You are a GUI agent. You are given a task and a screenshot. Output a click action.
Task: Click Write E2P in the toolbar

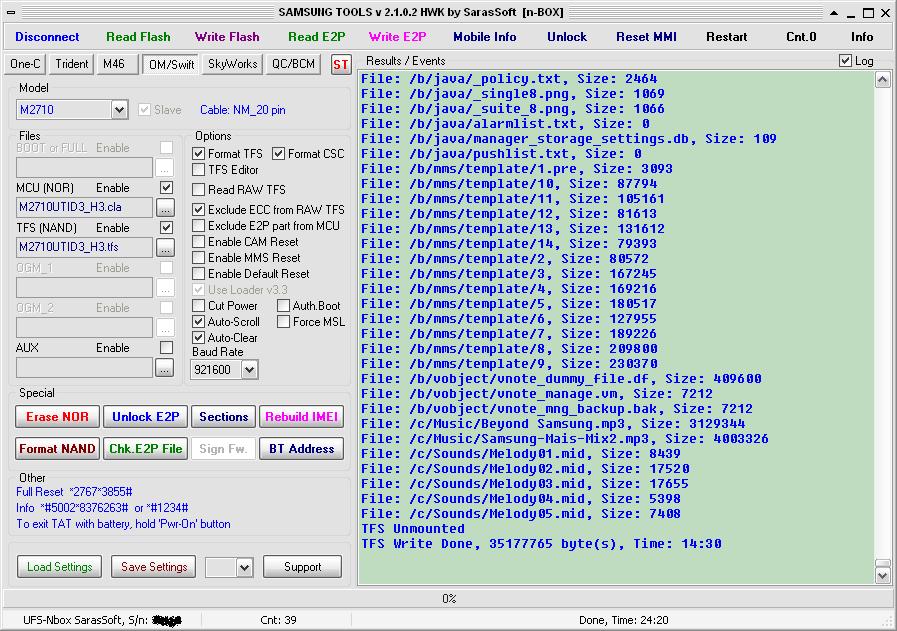398,37
